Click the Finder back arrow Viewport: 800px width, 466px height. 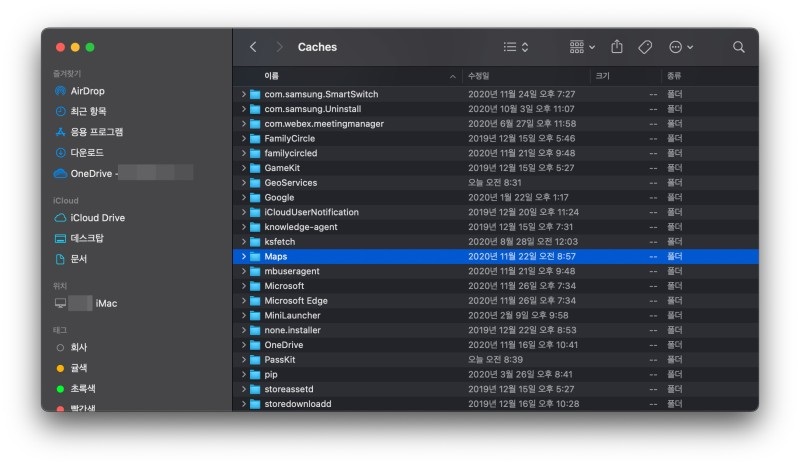click(253, 47)
